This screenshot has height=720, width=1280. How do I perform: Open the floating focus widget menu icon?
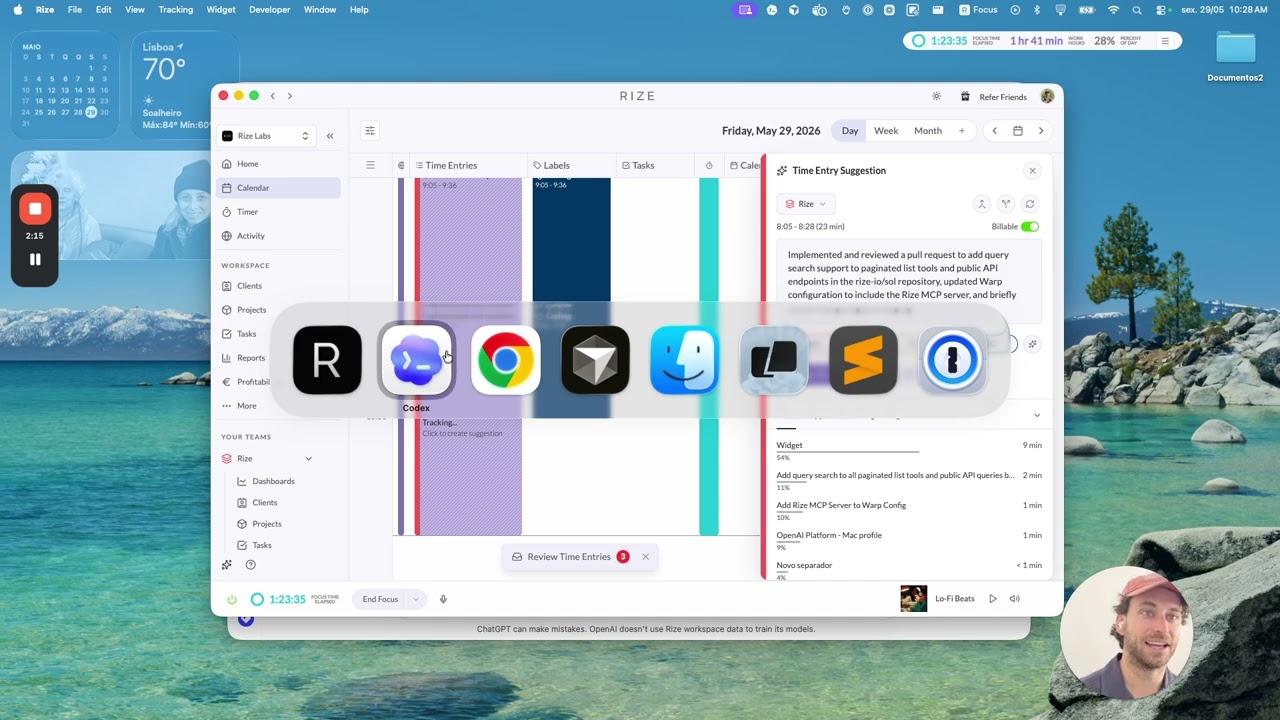tap(1165, 41)
